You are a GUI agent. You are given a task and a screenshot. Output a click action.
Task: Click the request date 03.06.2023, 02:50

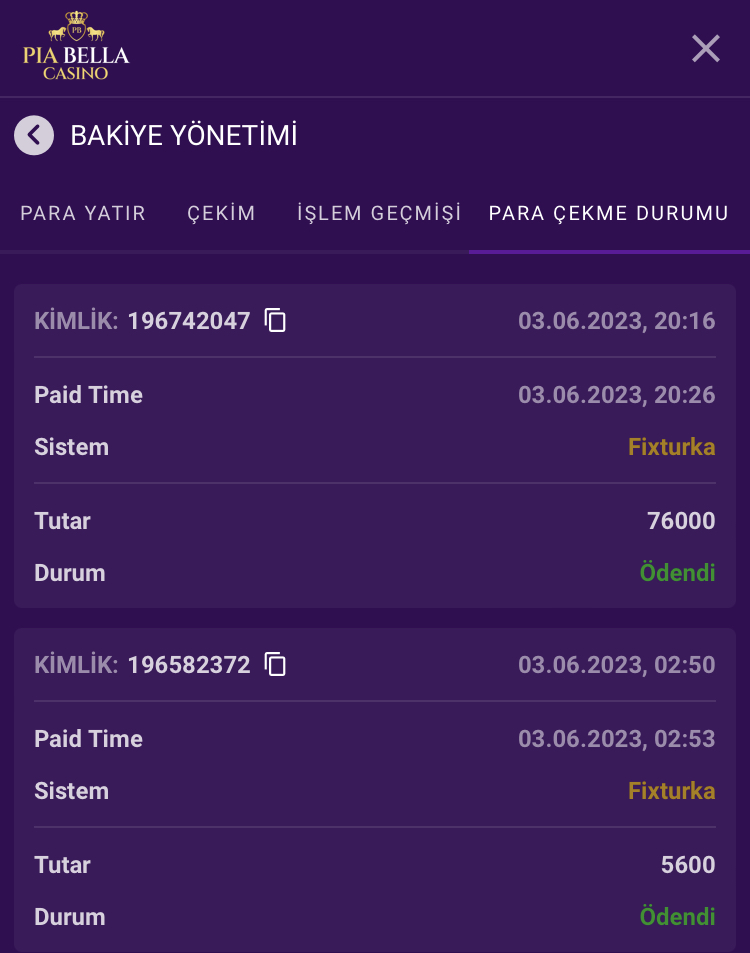pyautogui.click(x=616, y=665)
